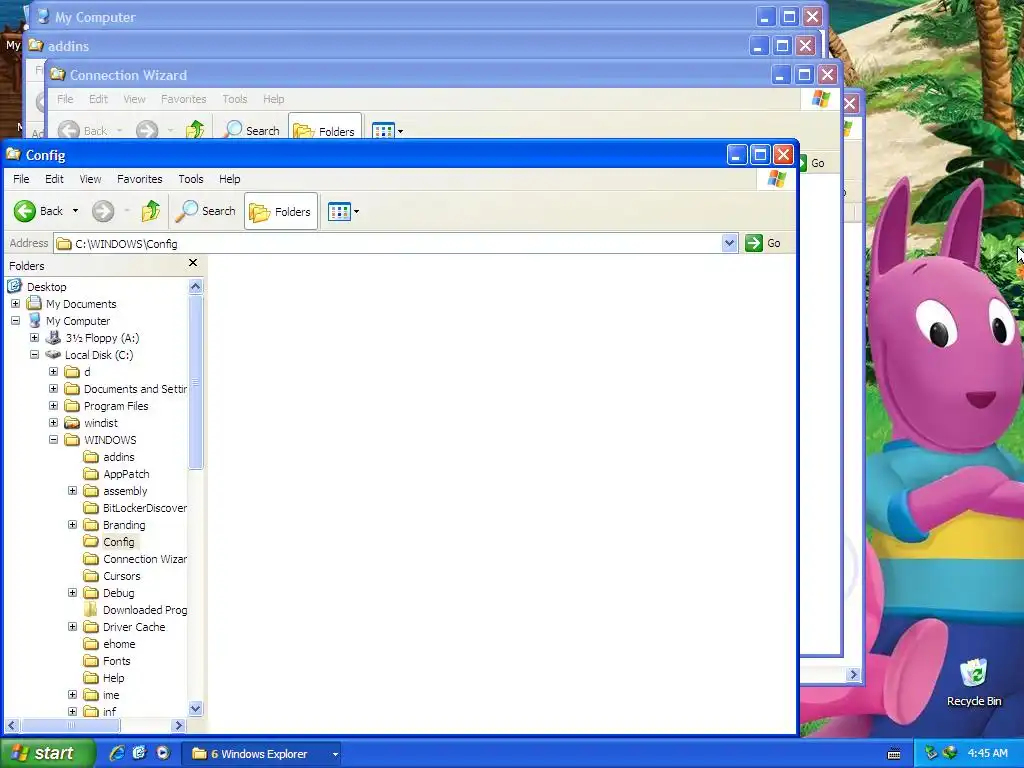Open the View menu in Config window
The width and height of the screenshot is (1024, 768).
pyautogui.click(x=90, y=179)
